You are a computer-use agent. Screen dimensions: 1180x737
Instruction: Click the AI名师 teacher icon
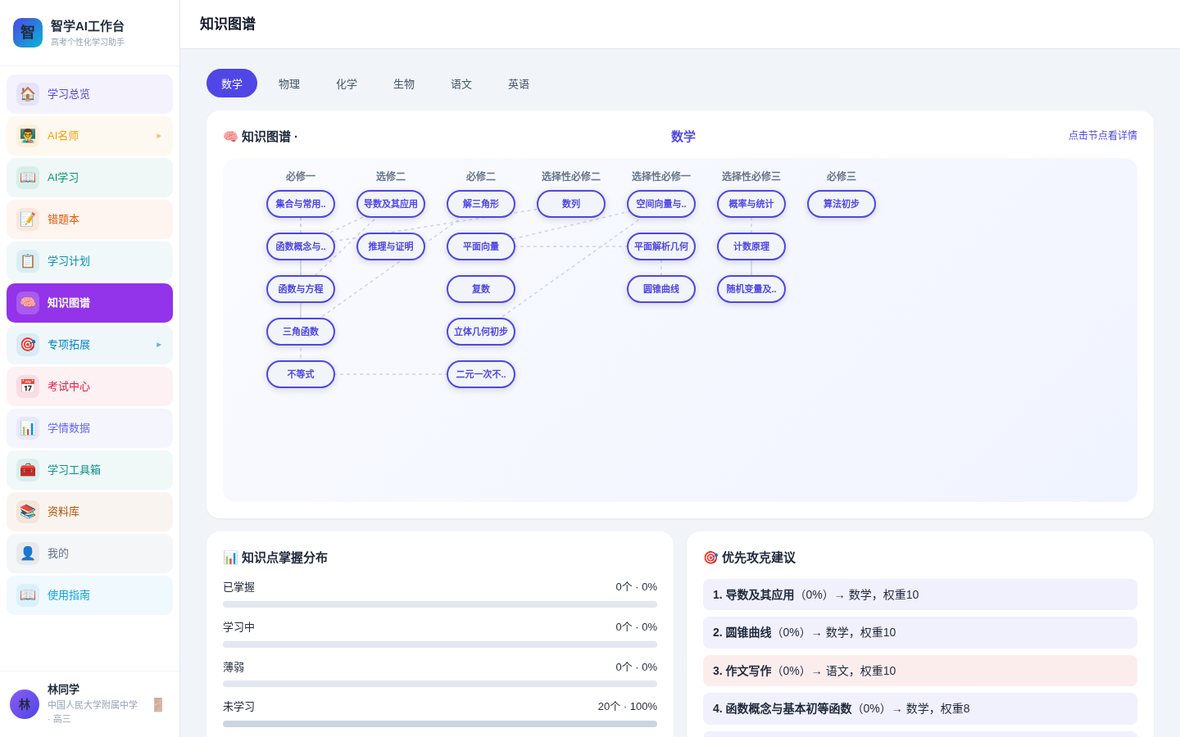[28, 136]
